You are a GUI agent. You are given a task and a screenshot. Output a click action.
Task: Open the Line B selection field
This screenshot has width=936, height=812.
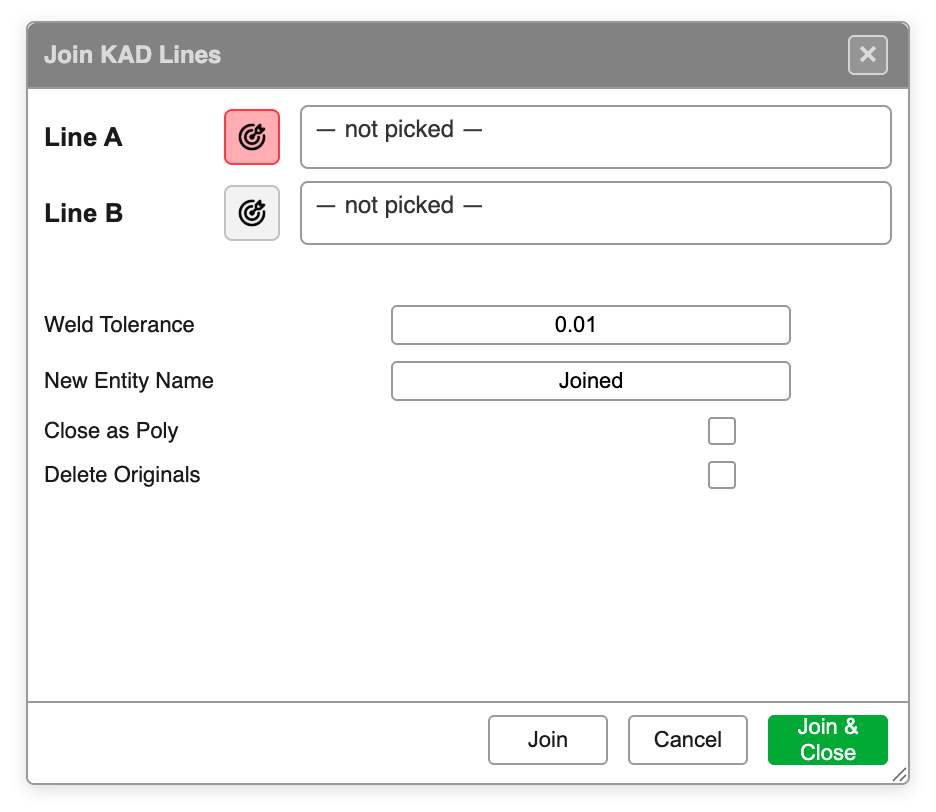(x=595, y=213)
